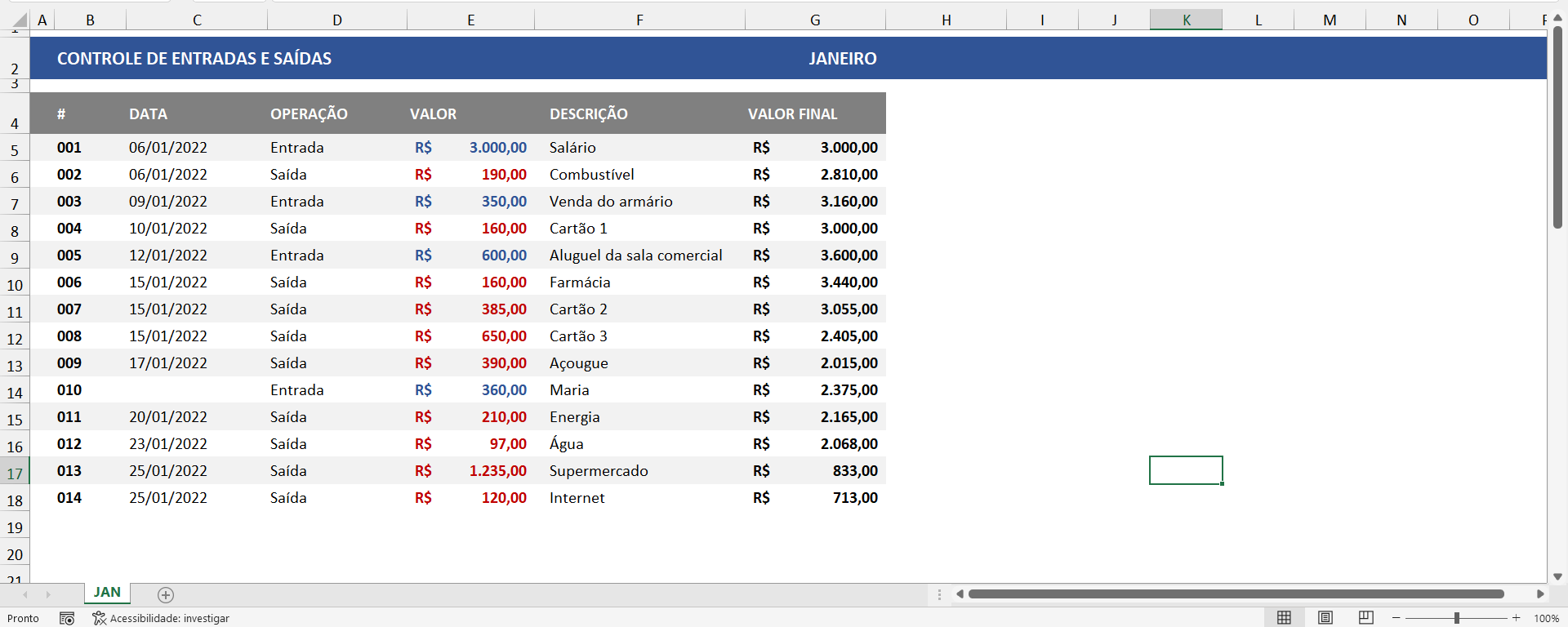Click the Energia description cell
This screenshot has height=627, width=1568.
pyautogui.click(x=639, y=416)
